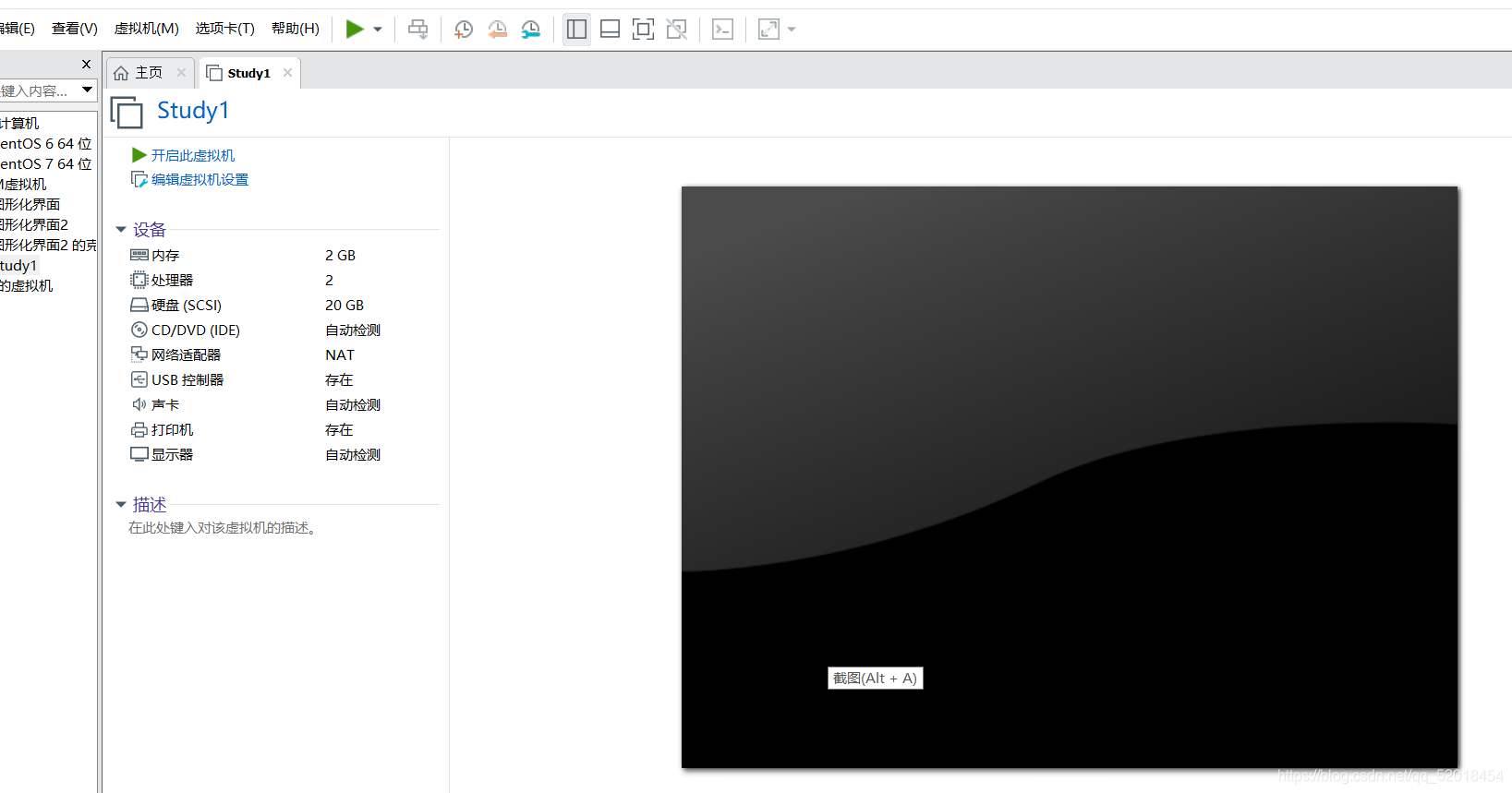Click the edit settings icon beside 编辑虚拟机设置
The width and height of the screenshot is (1512, 793).
[139, 179]
